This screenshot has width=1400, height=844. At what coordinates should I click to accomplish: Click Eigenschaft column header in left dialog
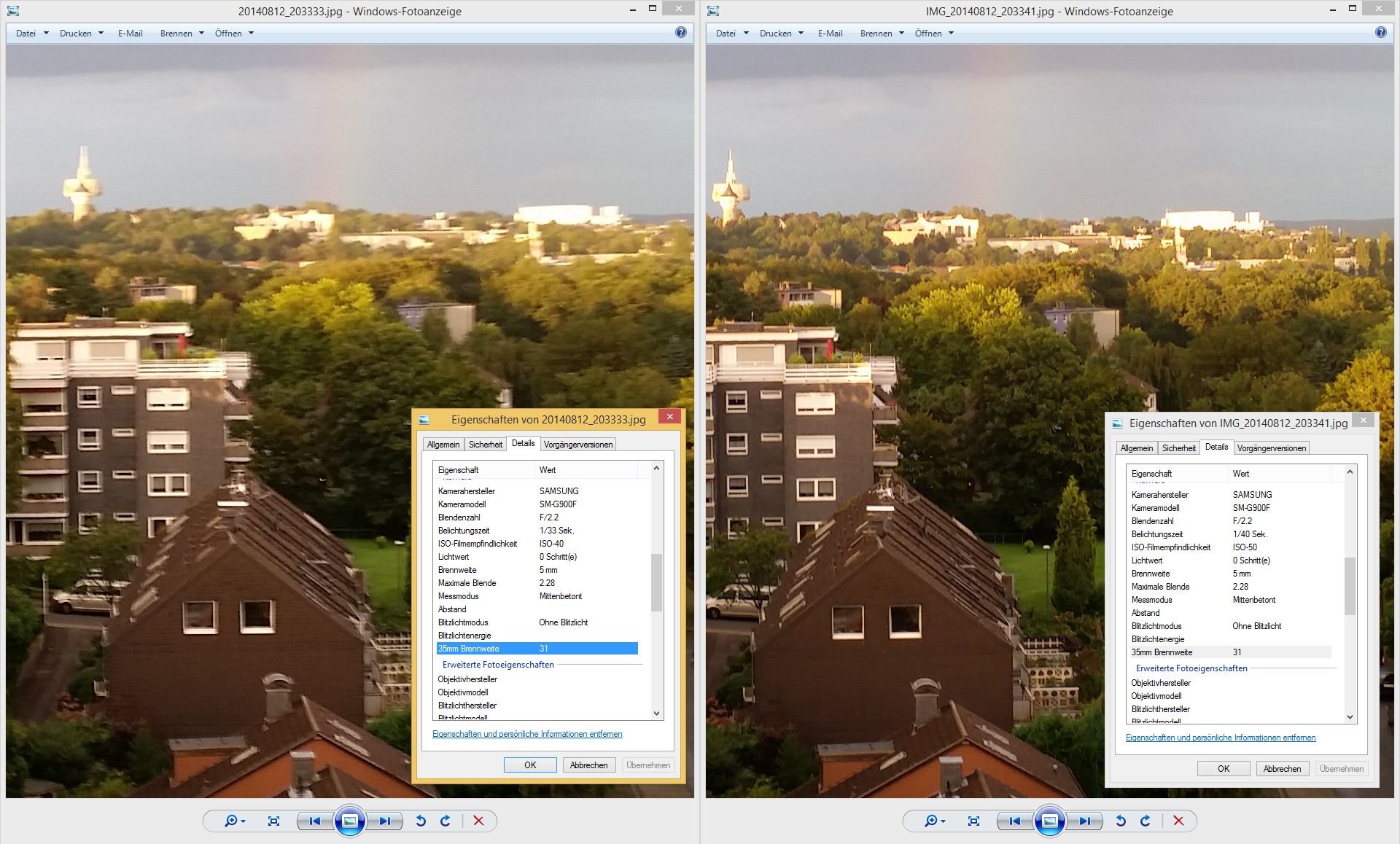point(484,470)
